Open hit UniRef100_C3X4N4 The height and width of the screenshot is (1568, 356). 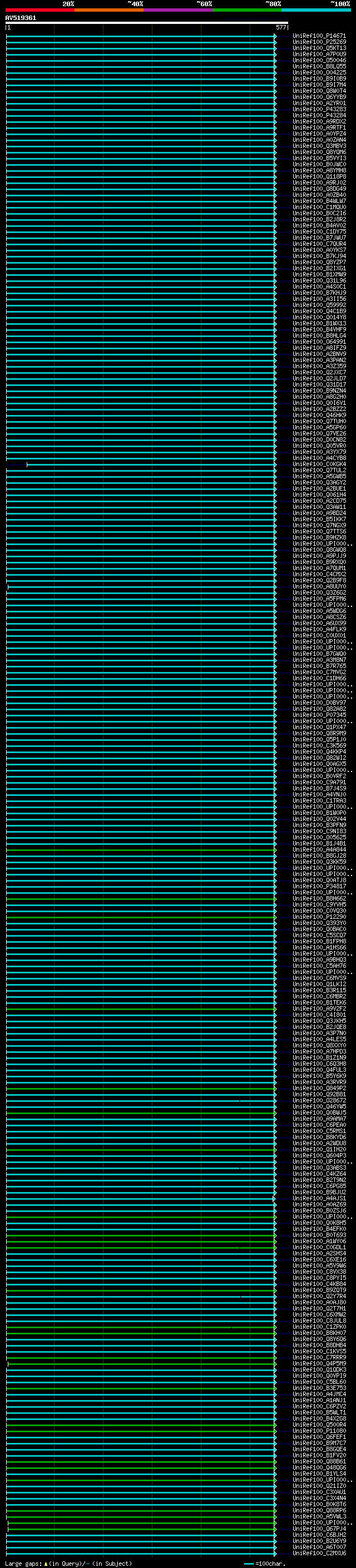click(319, 1498)
